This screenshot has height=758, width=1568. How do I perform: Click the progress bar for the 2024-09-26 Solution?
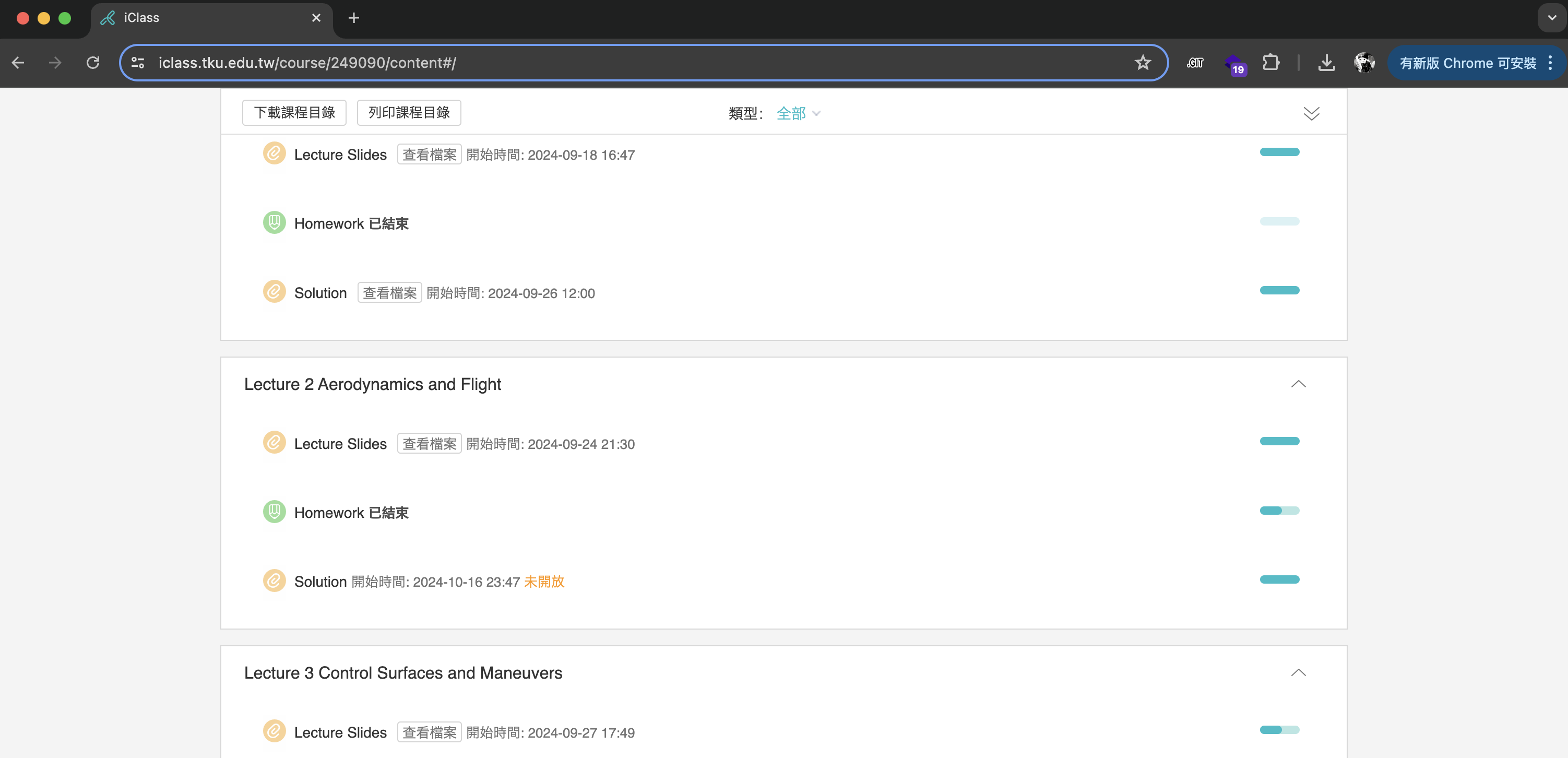(x=1279, y=290)
